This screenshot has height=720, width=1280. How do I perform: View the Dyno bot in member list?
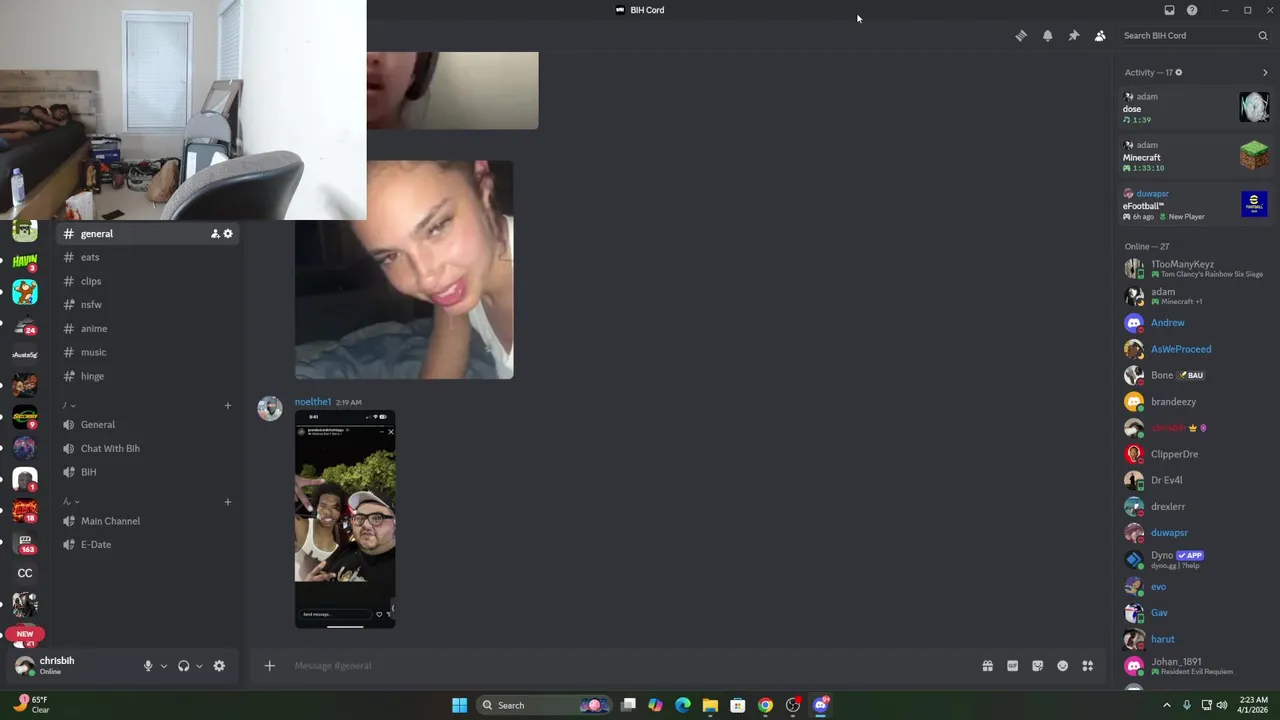pos(1195,560)
